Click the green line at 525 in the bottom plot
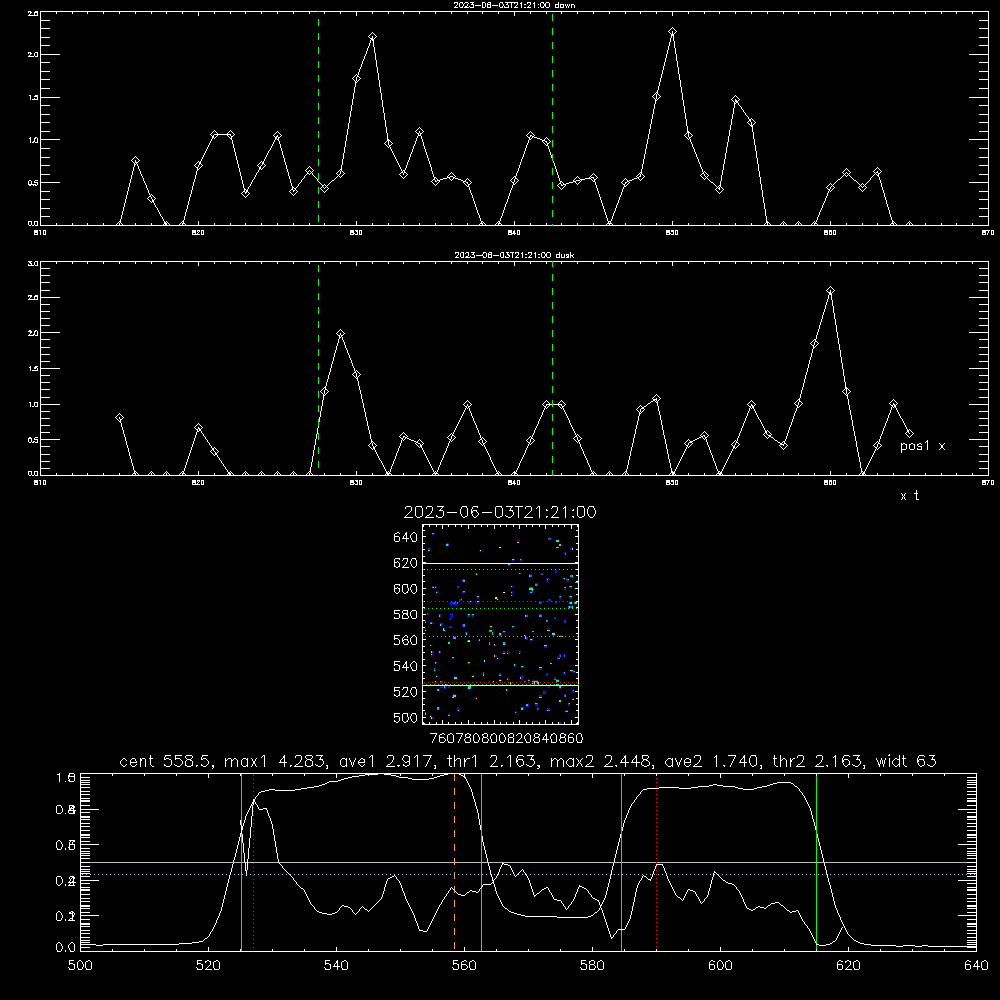This screenshot has height=1000, width=1000. (x=242, y=861)
